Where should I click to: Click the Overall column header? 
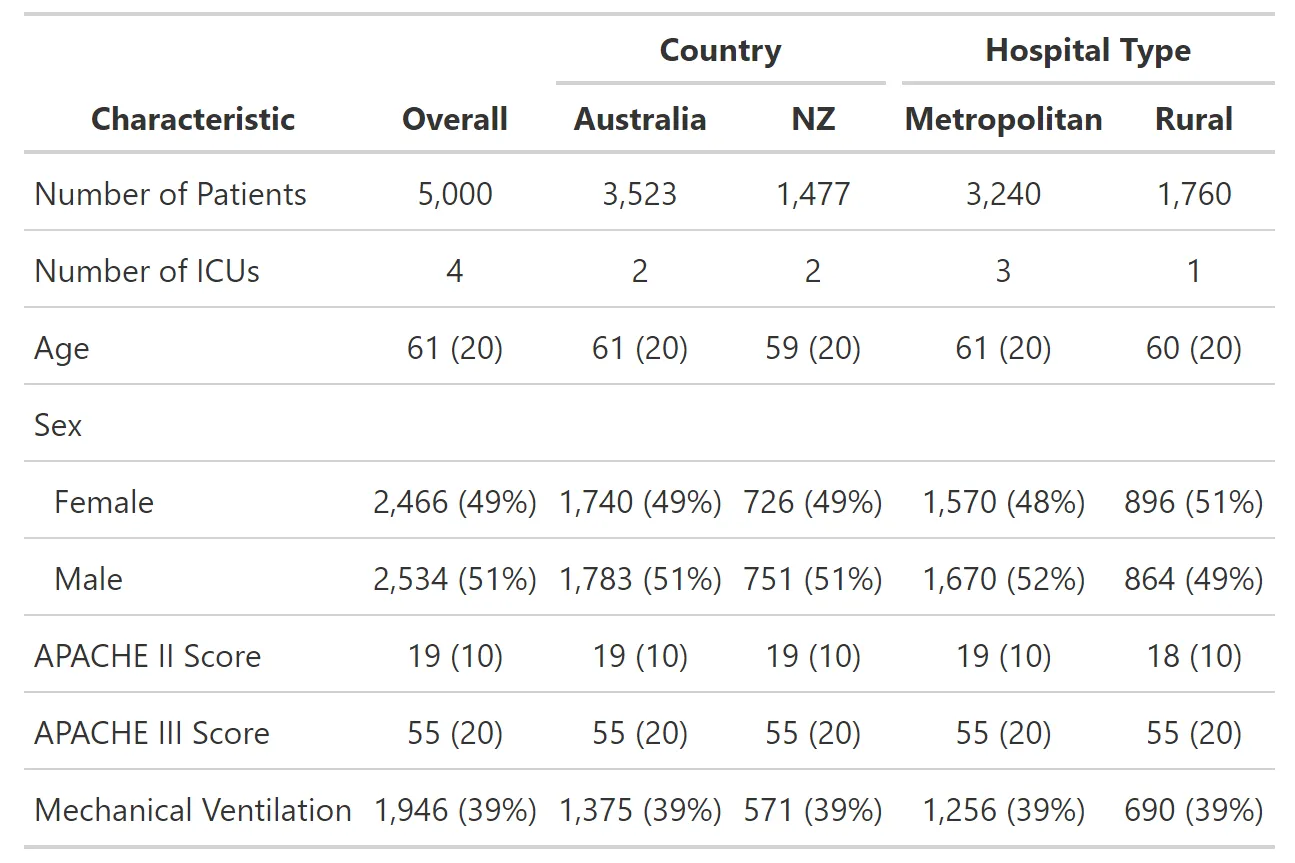(455, 120)
